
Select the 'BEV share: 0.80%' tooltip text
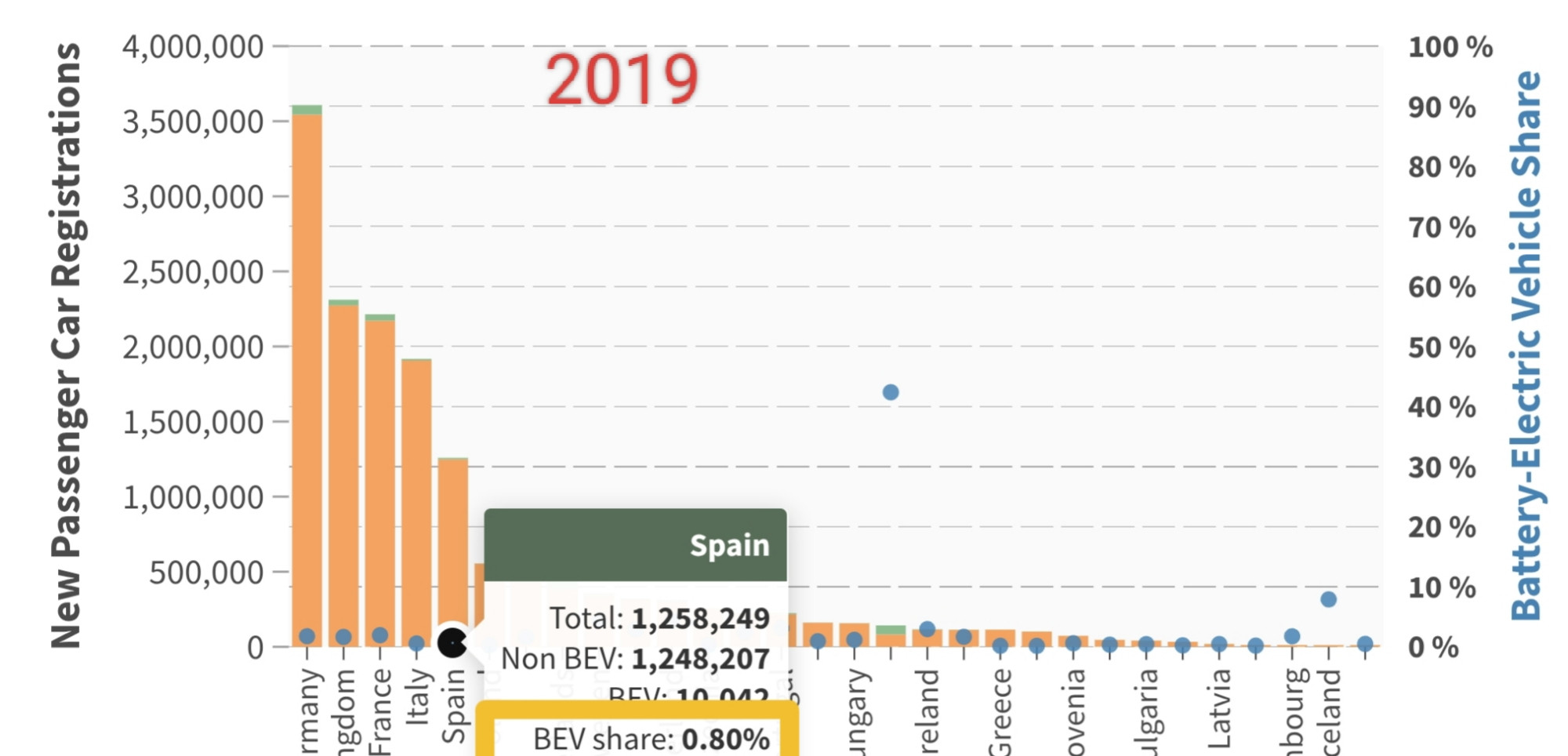click(651, 739)
